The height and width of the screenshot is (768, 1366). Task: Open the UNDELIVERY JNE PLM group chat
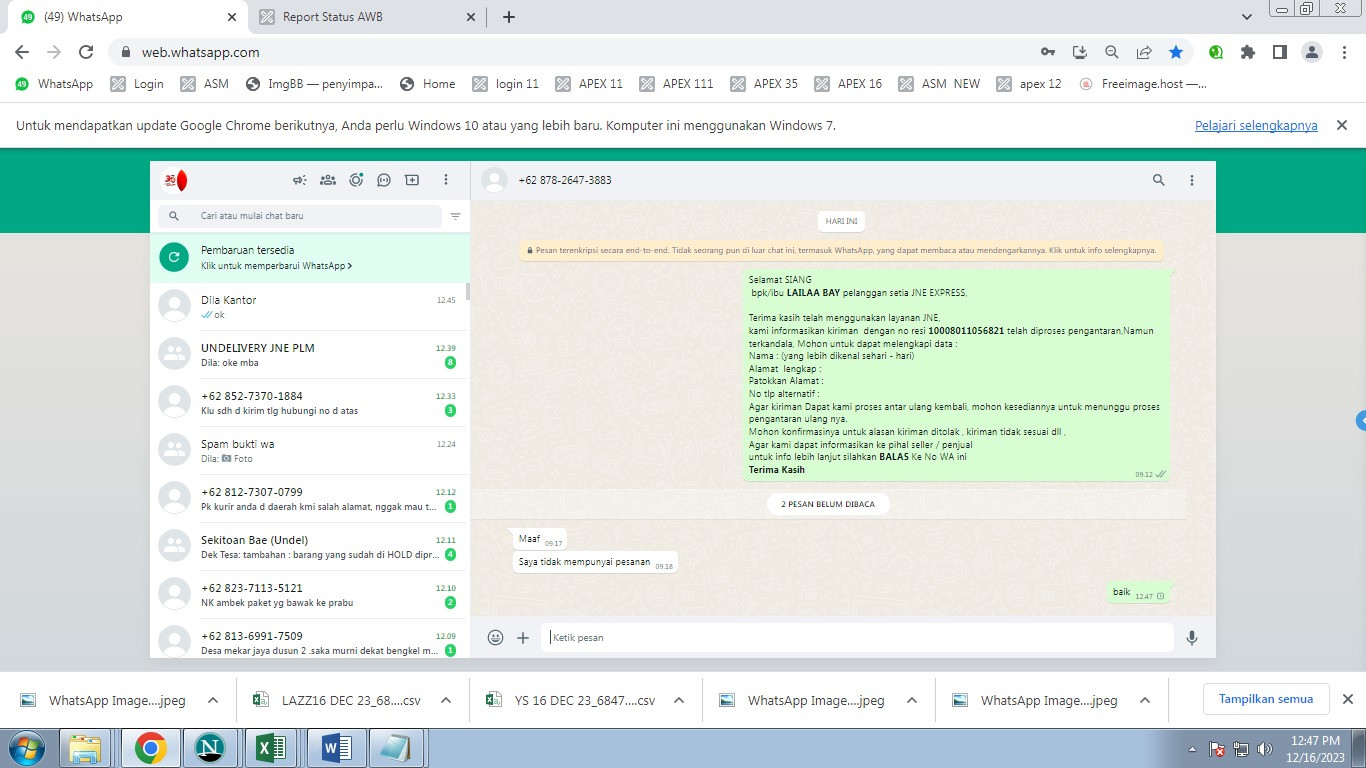[310, 355]
